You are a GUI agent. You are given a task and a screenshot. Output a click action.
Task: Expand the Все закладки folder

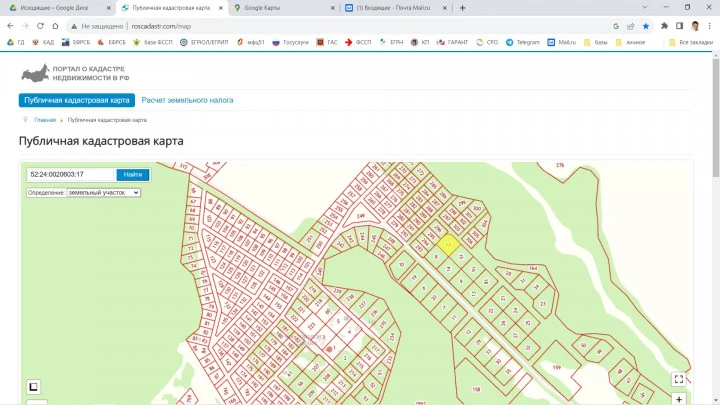tap(691, 42)
